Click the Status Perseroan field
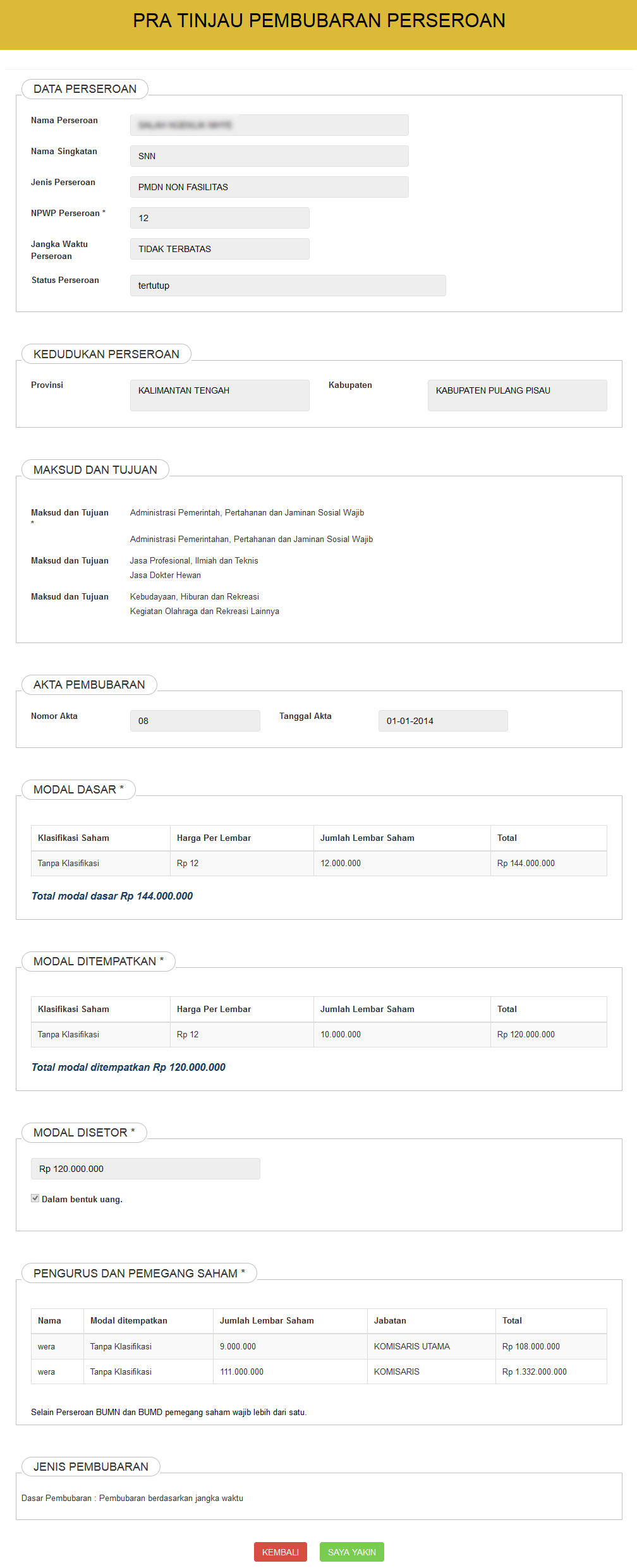The width and height of the screenshot is (637, 1568). [x=288, y=286]
